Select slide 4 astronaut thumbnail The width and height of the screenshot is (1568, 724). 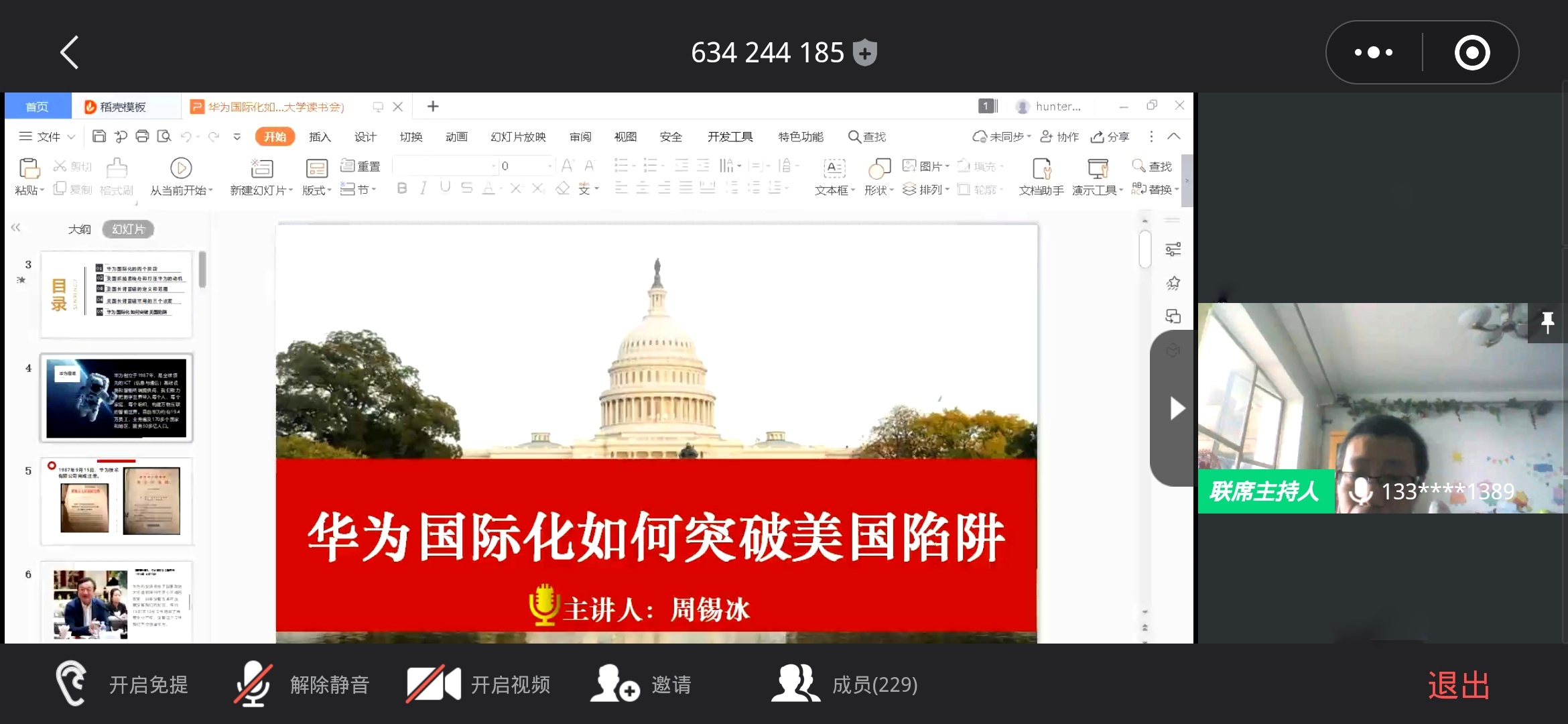click(x=117, y=398)
